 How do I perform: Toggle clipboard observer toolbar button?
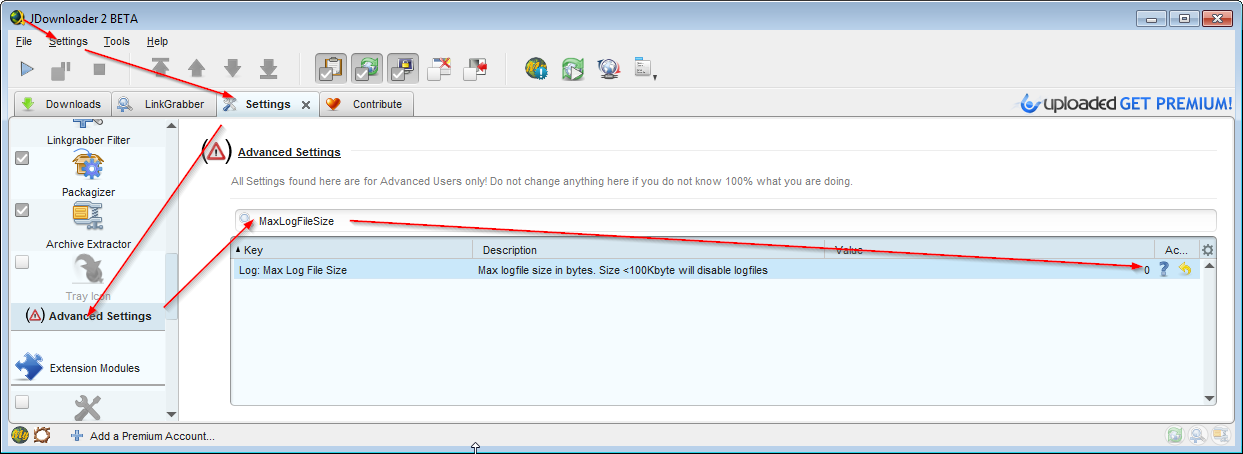point(332,68)
